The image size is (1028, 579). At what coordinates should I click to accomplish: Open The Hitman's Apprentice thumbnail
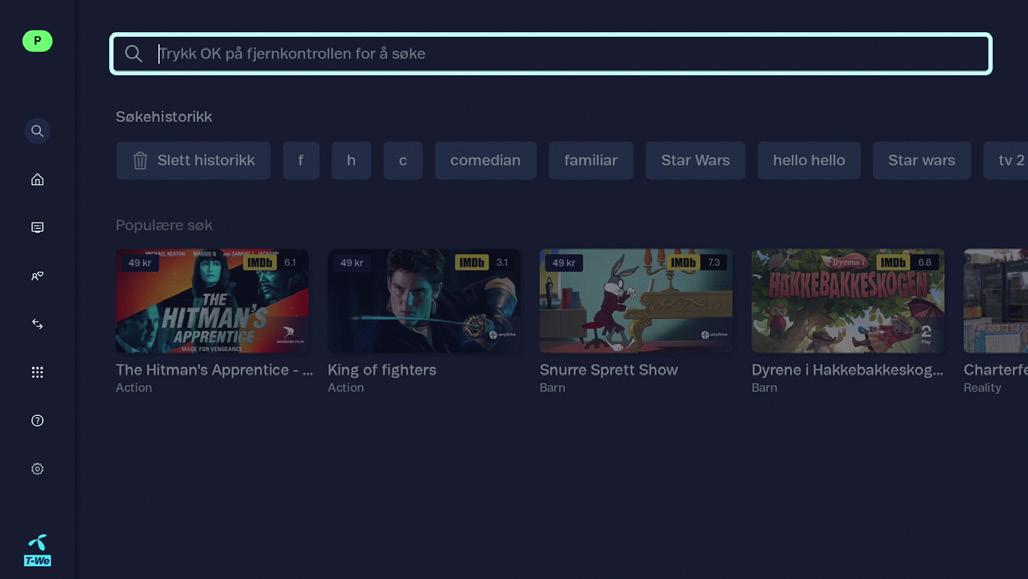212,301
